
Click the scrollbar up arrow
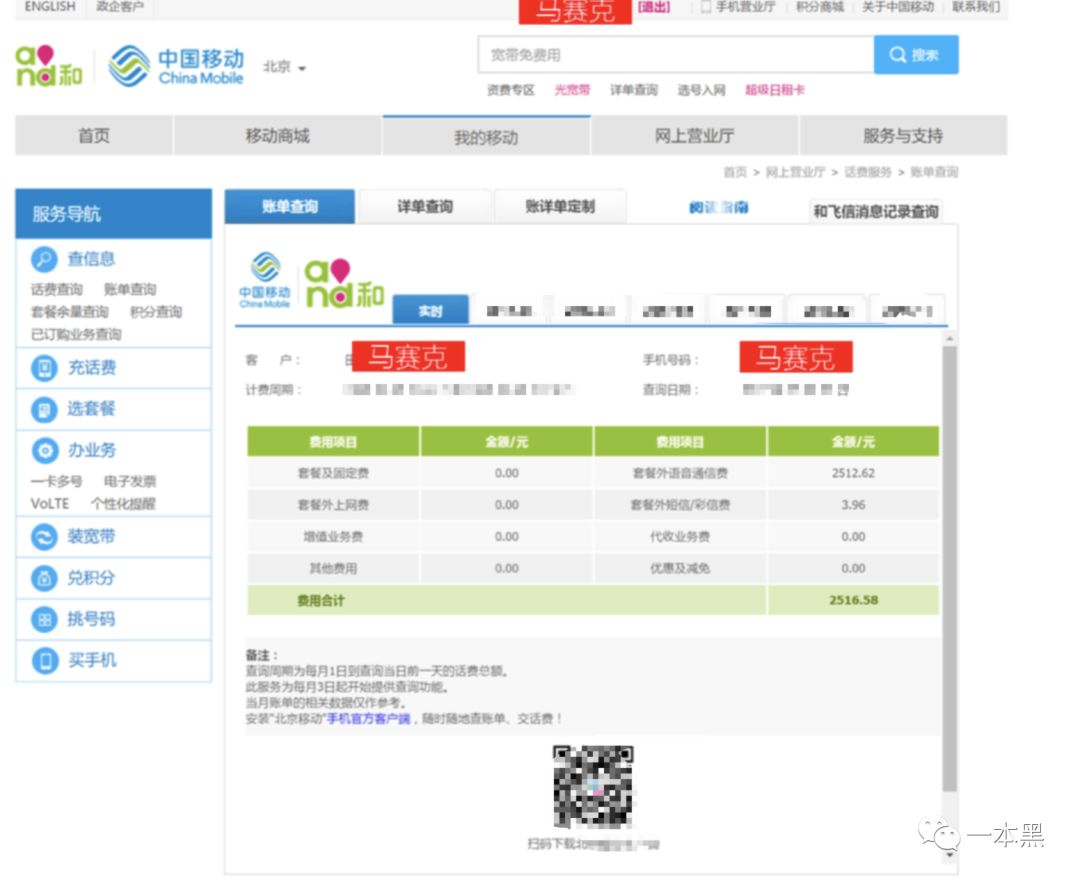950,339
